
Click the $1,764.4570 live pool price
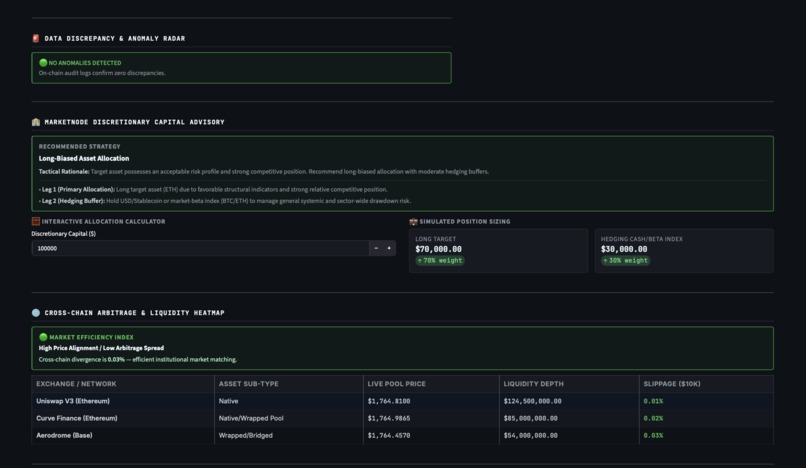[x=389, y=435]
